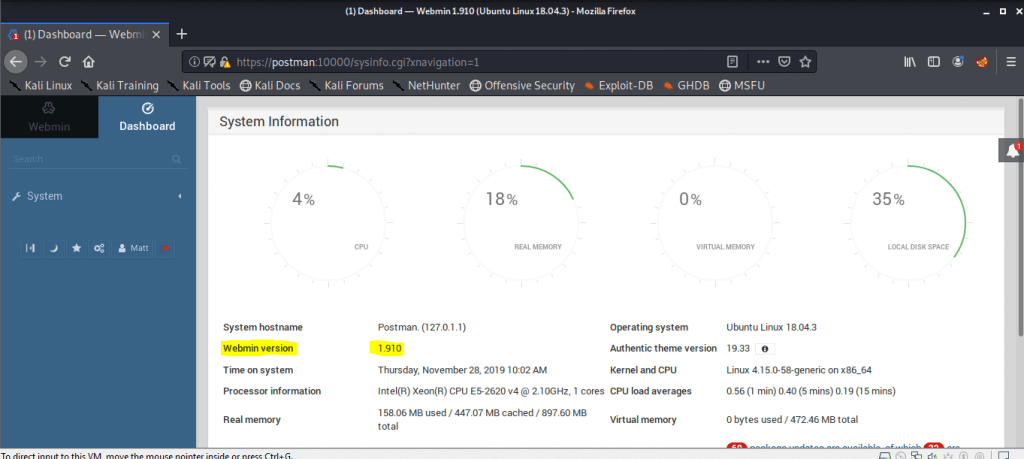
Task: Open GHDB bookmark
Action: point(686,86)
